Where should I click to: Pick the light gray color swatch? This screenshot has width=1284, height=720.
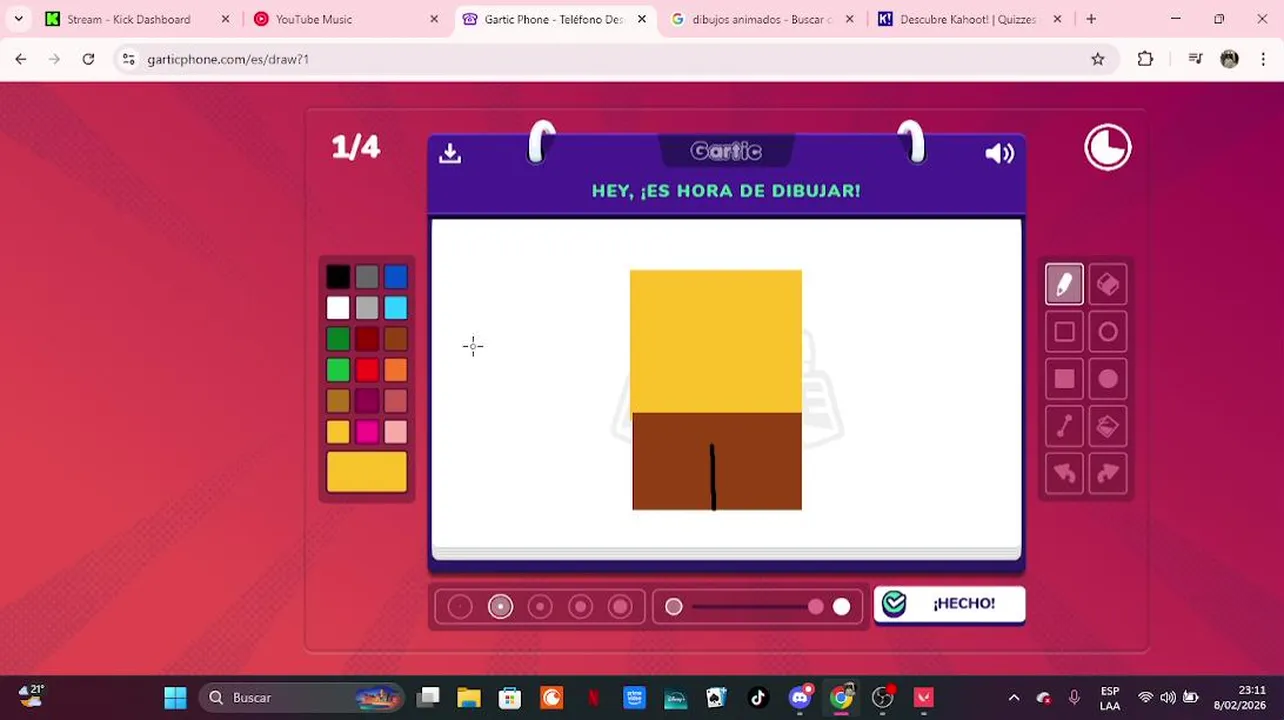point(367,308)
